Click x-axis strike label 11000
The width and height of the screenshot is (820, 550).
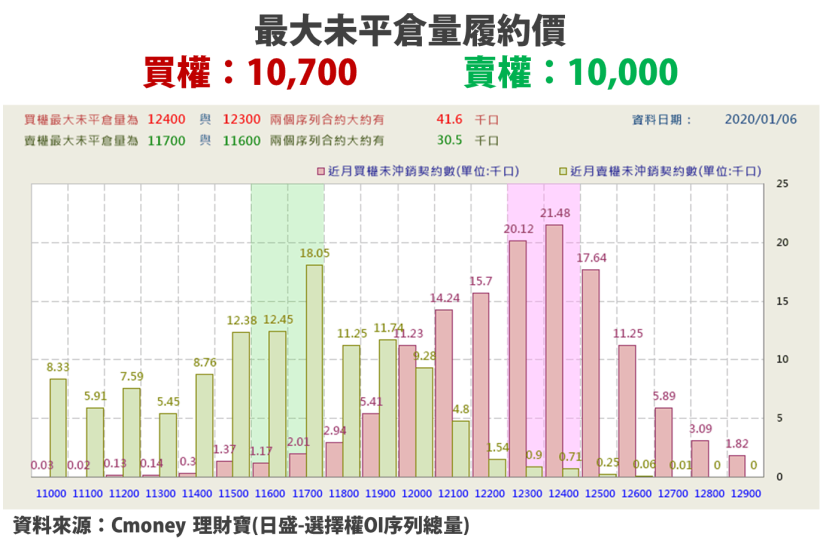pyautogui.click(x=51, y=494)
